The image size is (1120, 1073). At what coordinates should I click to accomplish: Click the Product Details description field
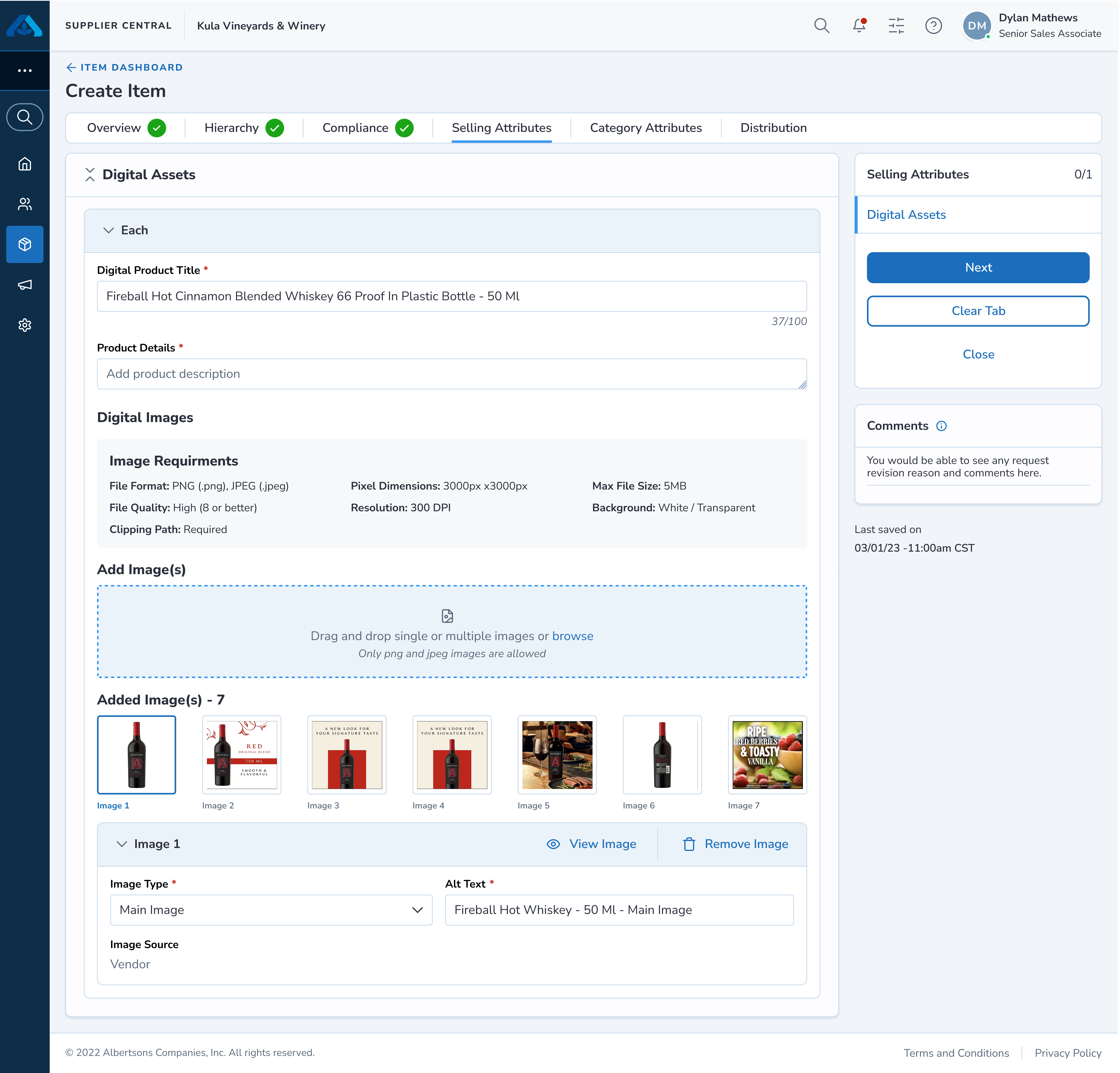[452, 374]
